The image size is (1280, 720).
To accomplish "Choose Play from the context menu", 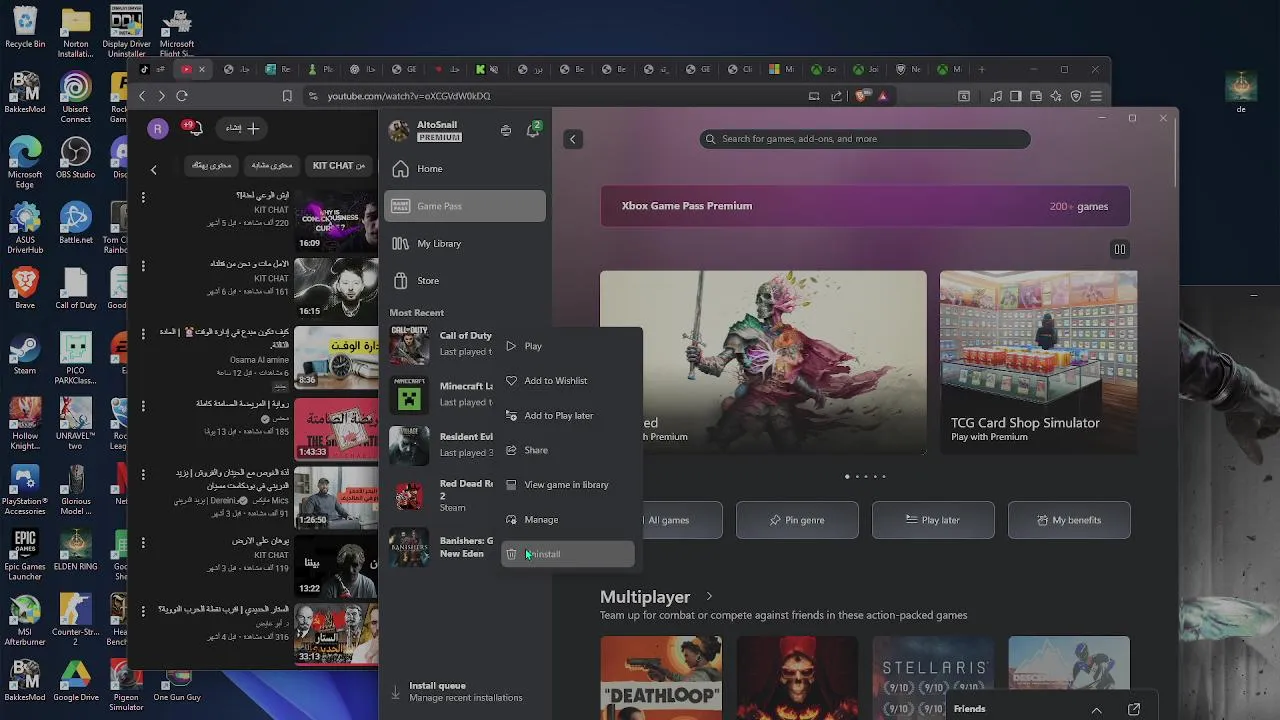I will 567,346.
